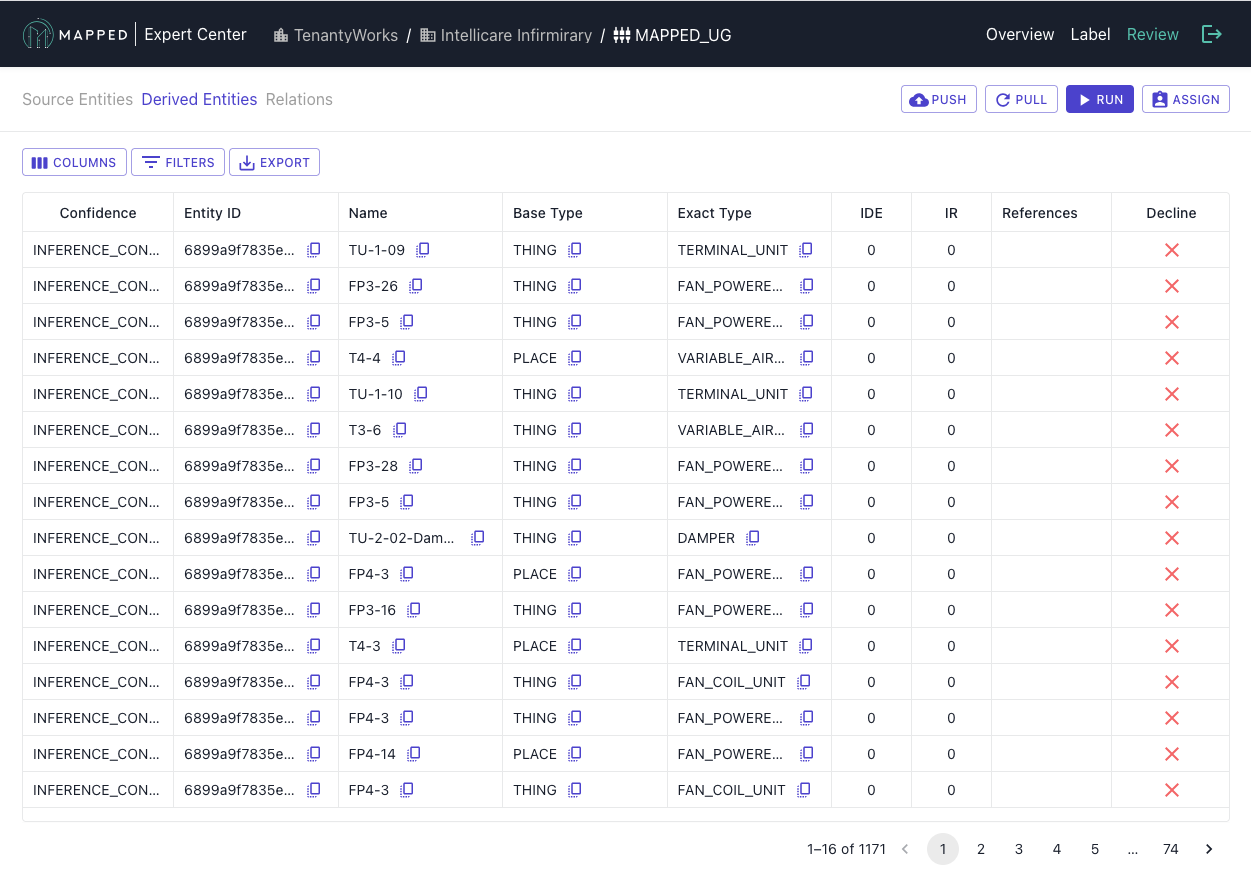Go to page 5
Screen dimensions: 1251x884
[1095, 849]
